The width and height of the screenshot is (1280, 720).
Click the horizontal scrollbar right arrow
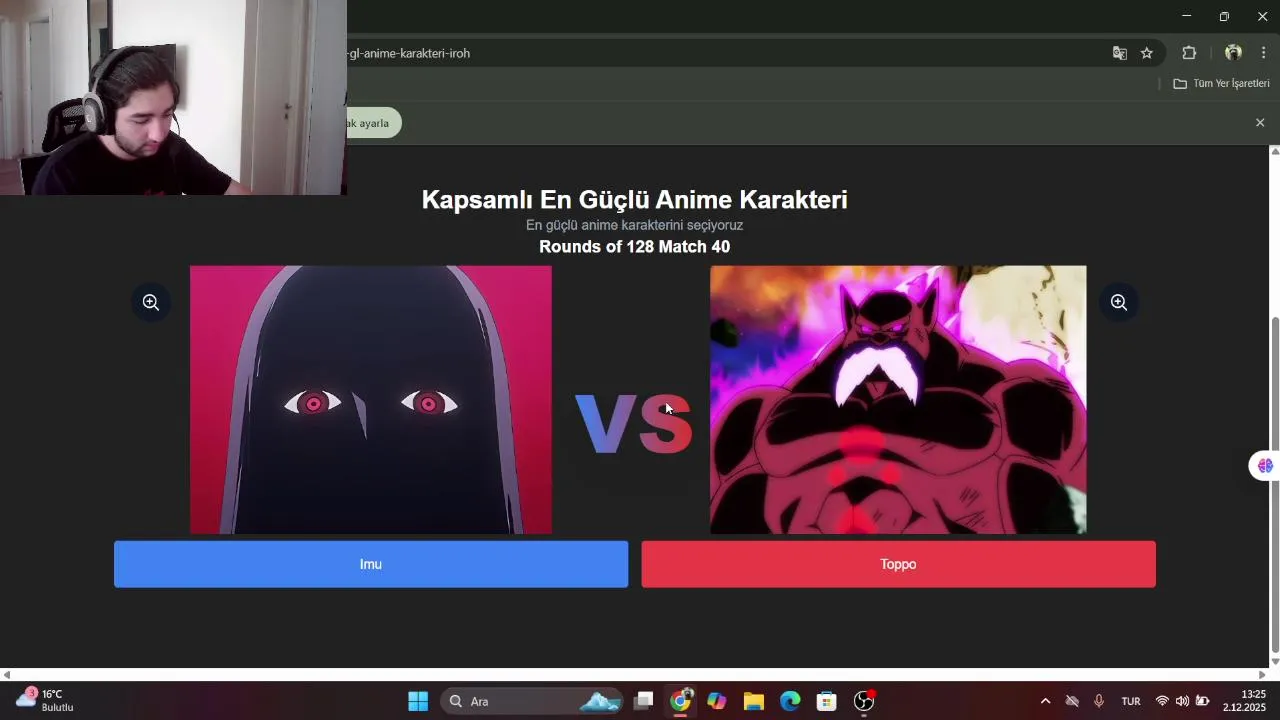click(x=1262, y=675)
